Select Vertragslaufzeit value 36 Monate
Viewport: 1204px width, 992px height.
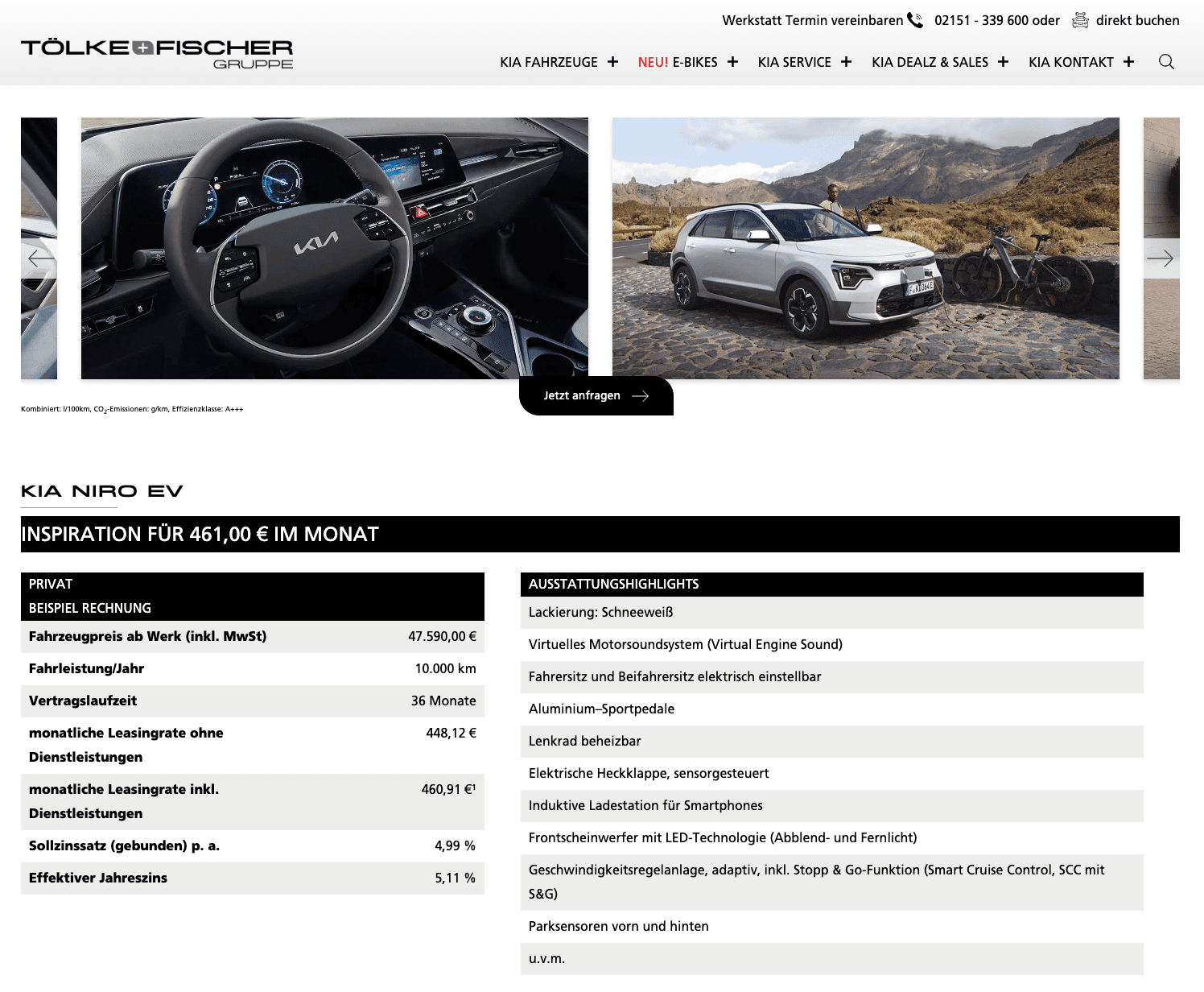tap(443, 701)
